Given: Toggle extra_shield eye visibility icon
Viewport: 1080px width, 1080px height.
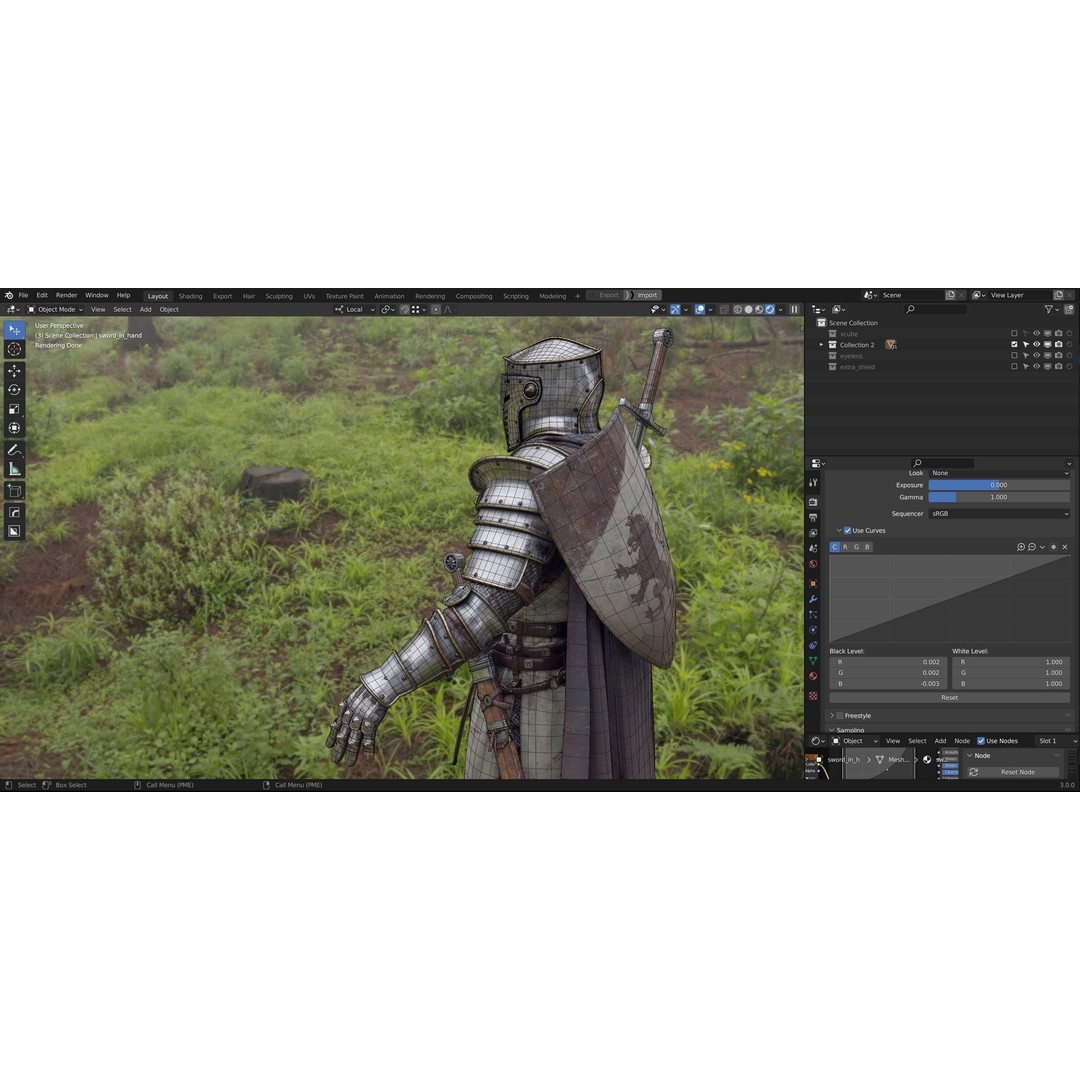Looking at the screenshot, I should [1037, 366].
